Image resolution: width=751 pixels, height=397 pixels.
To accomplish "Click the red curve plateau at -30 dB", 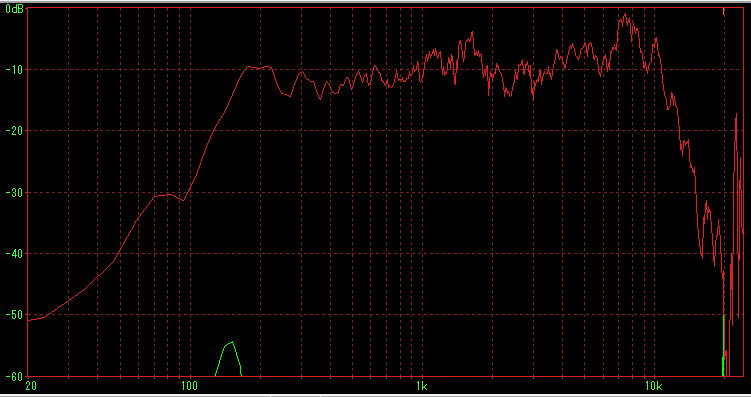I will tap(167, 195).
